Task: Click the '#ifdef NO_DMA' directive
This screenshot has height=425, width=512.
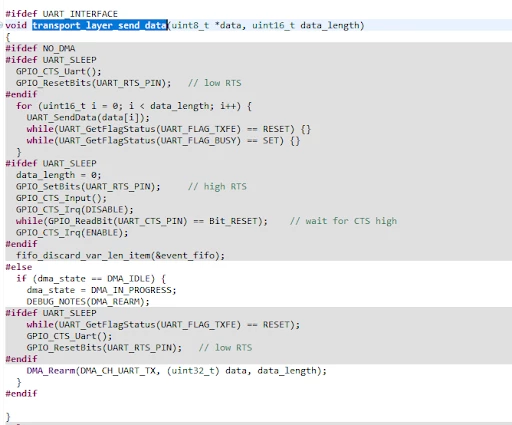Action: tap(40, 48)
